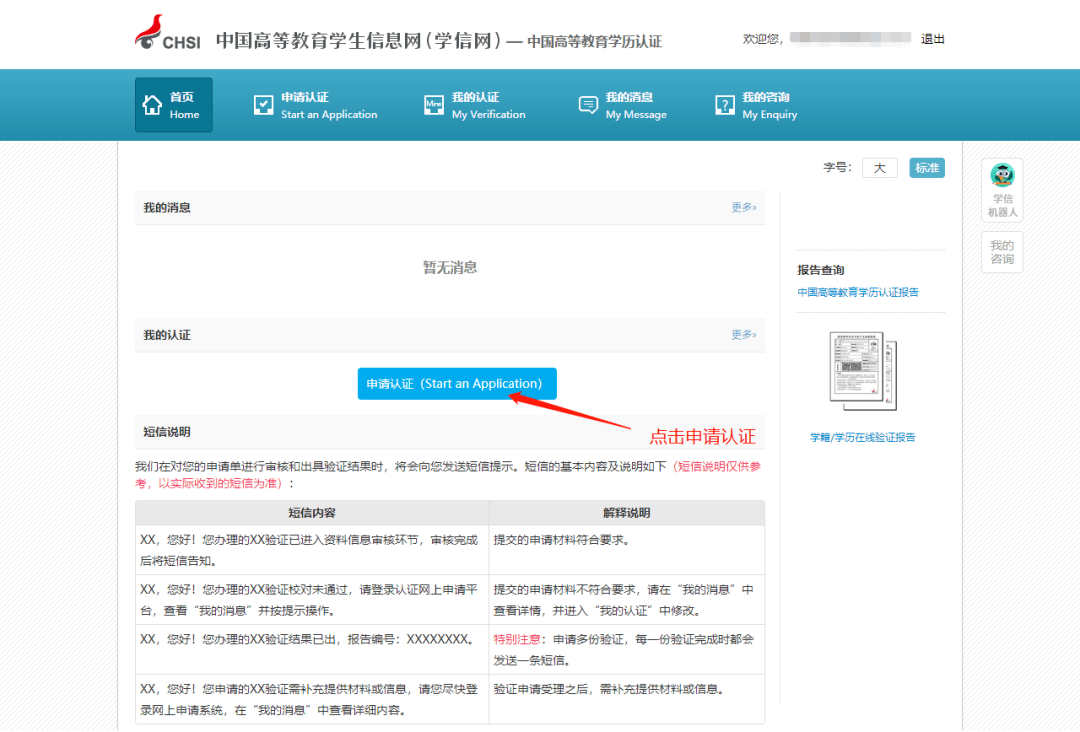Image resolution: width=1080 pixels, height=732 pixels.
Task: Click 退出 to log out
Action: [x=932, y=38]
